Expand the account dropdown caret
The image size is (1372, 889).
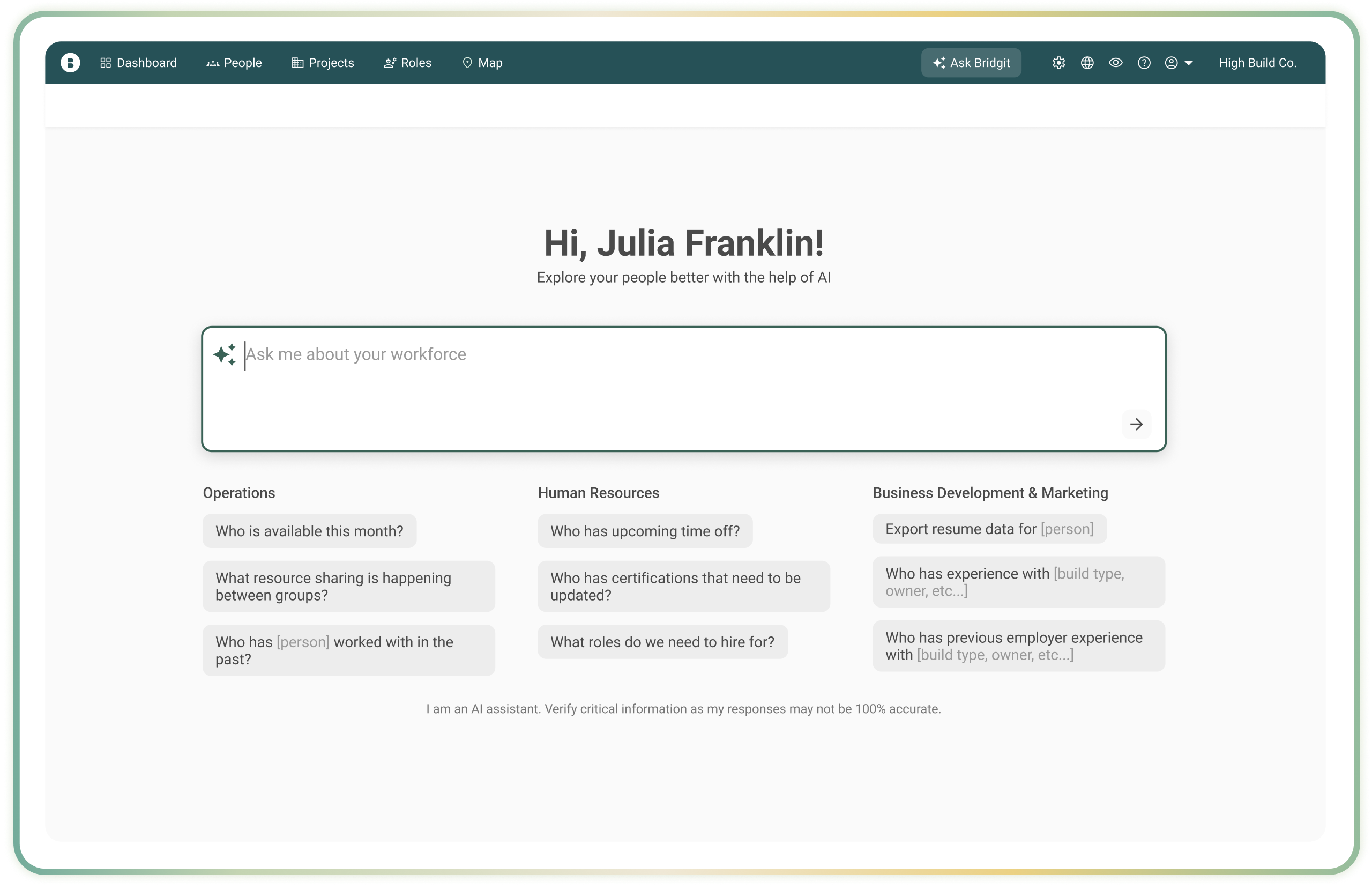1189,63
